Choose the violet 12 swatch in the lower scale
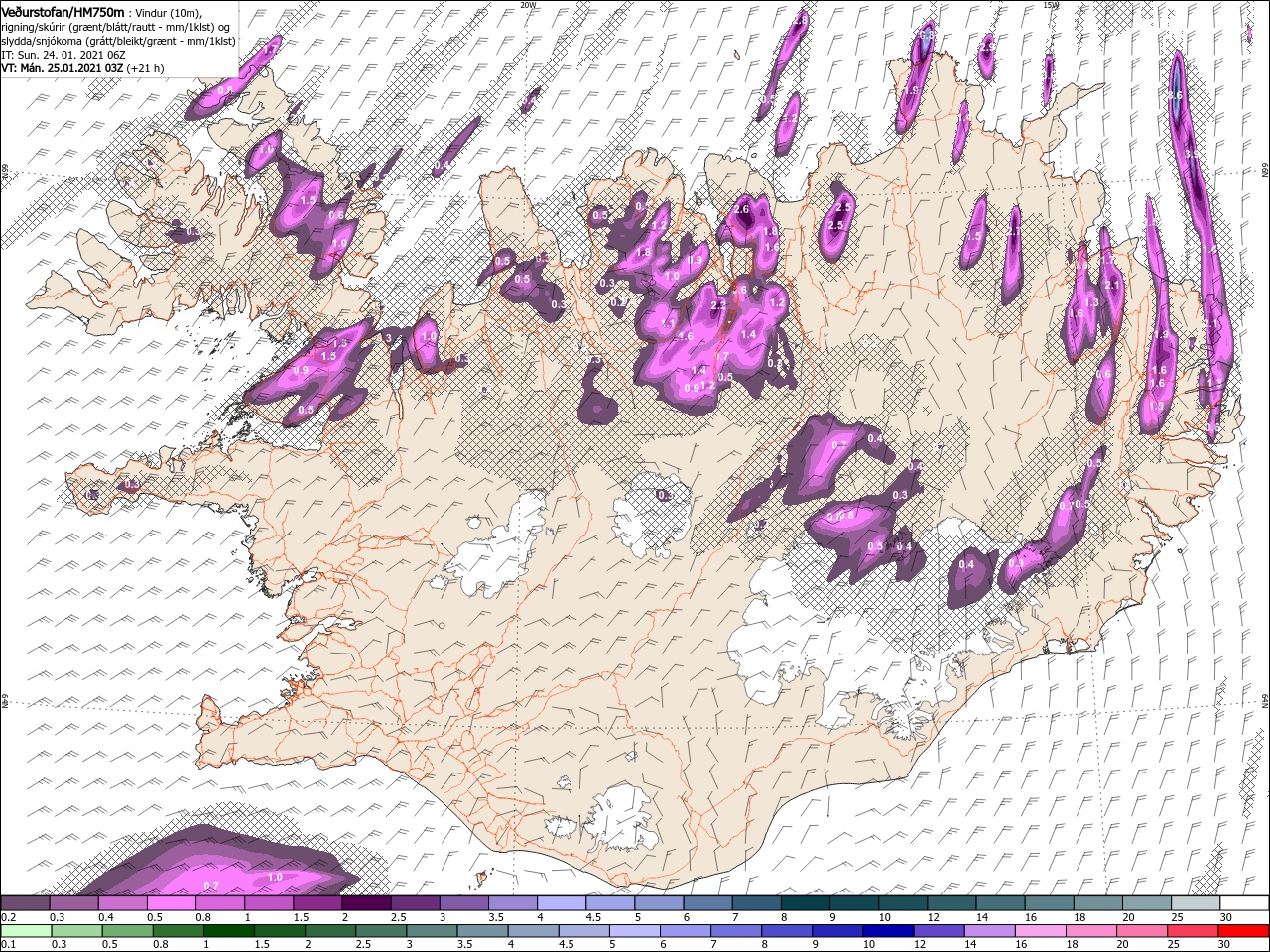Viewport: 1270px width, 952px height. [x=938, y=931]
